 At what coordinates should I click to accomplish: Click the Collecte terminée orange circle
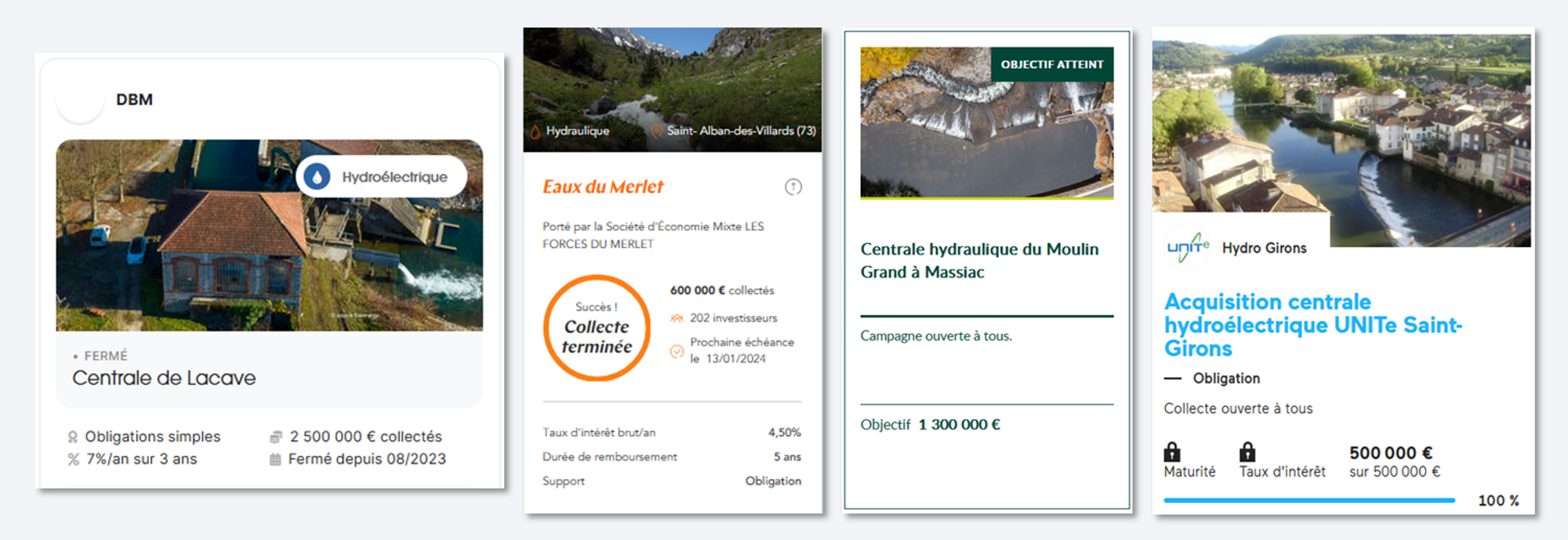pyautogui.click(x=597, y=328)
